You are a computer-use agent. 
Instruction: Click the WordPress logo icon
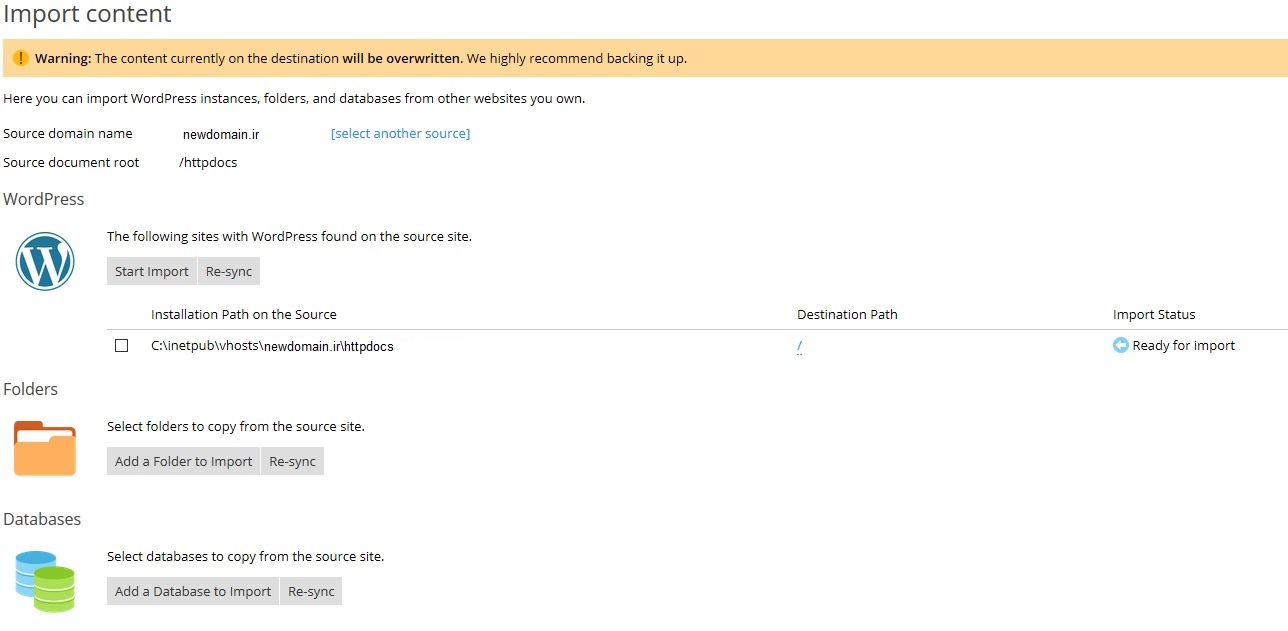(45, 262)
